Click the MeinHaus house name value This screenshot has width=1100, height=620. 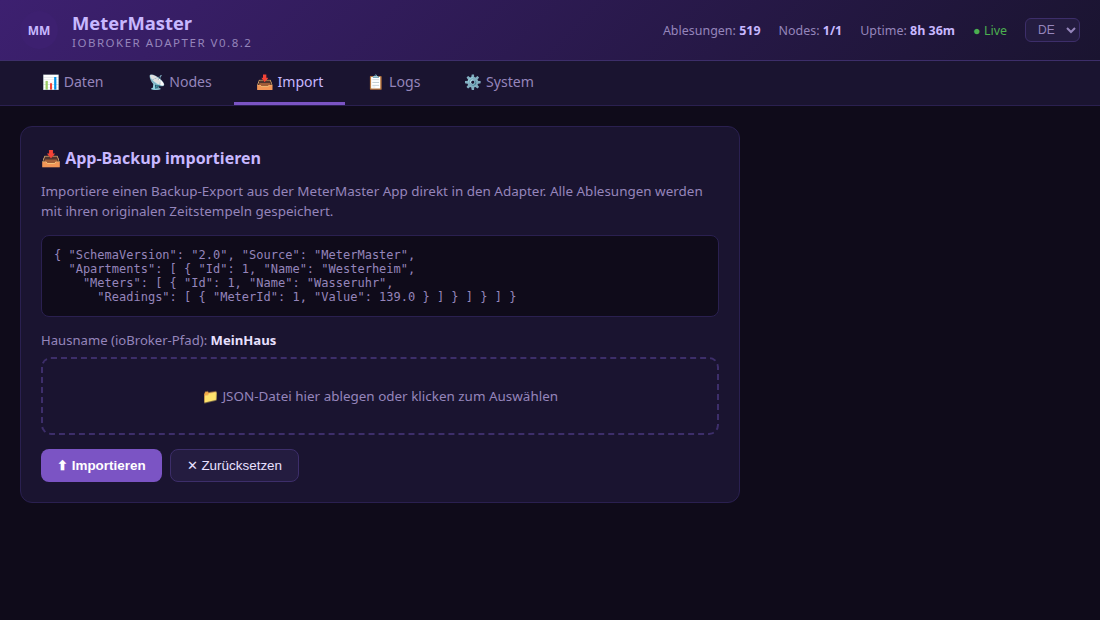tap(243, 341)
